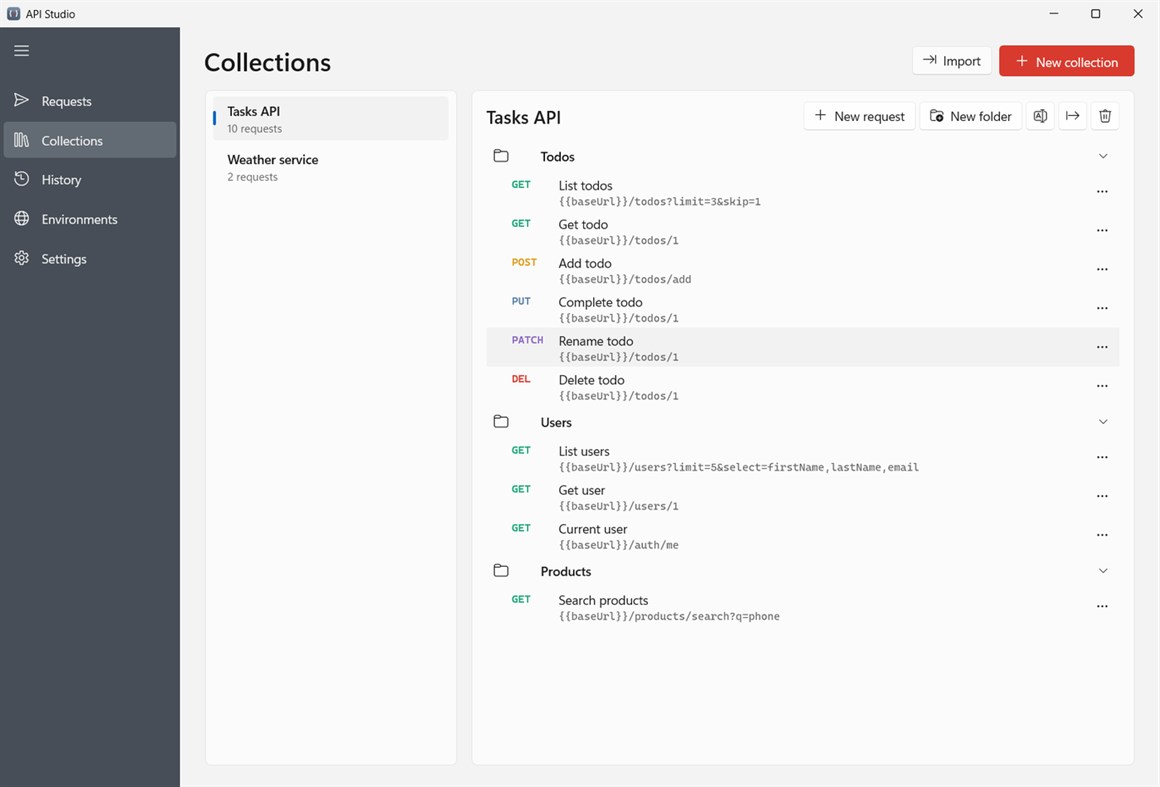Select Collections in the sidebar
The width and height of the screenshot is (1160, 787).
click(x=90, y=140)
